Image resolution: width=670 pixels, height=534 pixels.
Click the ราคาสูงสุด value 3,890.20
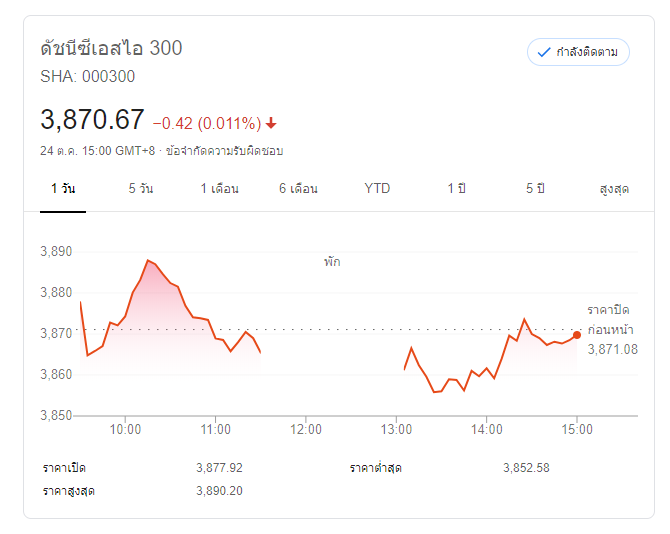(x=220, y=490)
